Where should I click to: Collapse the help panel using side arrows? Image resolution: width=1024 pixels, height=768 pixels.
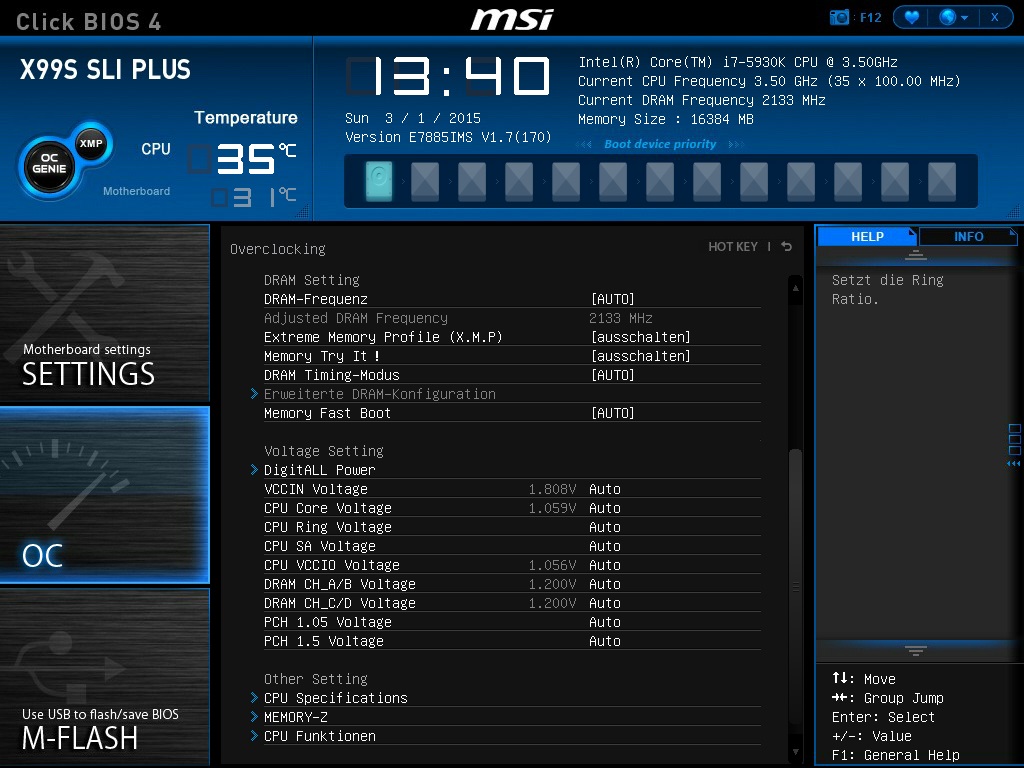[x=1014, y=464]
